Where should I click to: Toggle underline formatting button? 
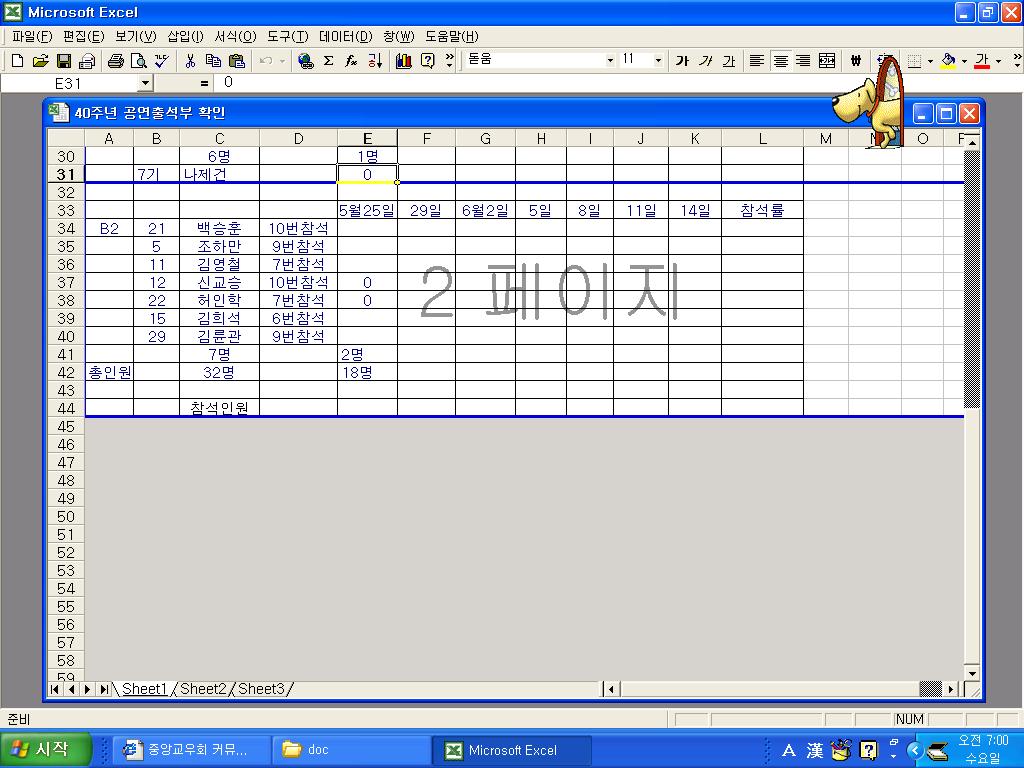point(729,61)
